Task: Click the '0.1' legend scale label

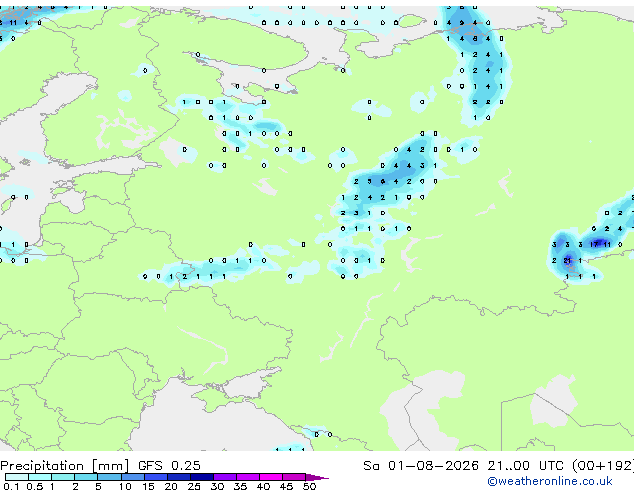Action: point(11,486)
